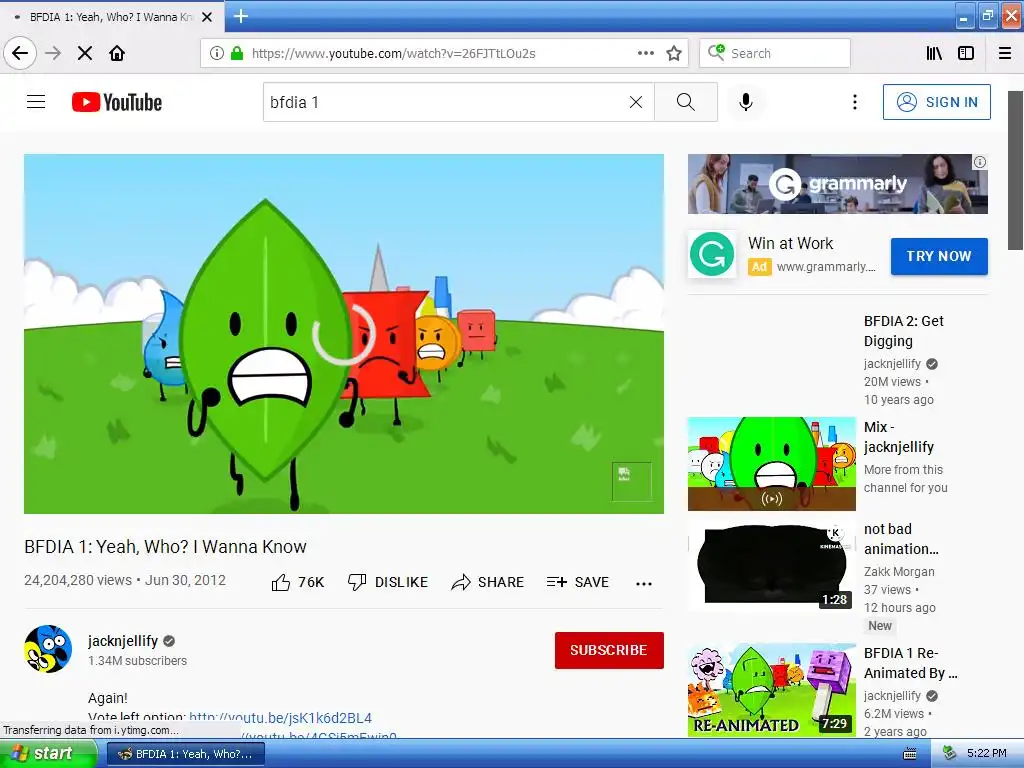This screenshot has width=1024, height=768.
Task: Open BFDIA 1 Re-Animated By title
Action: [x=910, y=663]
